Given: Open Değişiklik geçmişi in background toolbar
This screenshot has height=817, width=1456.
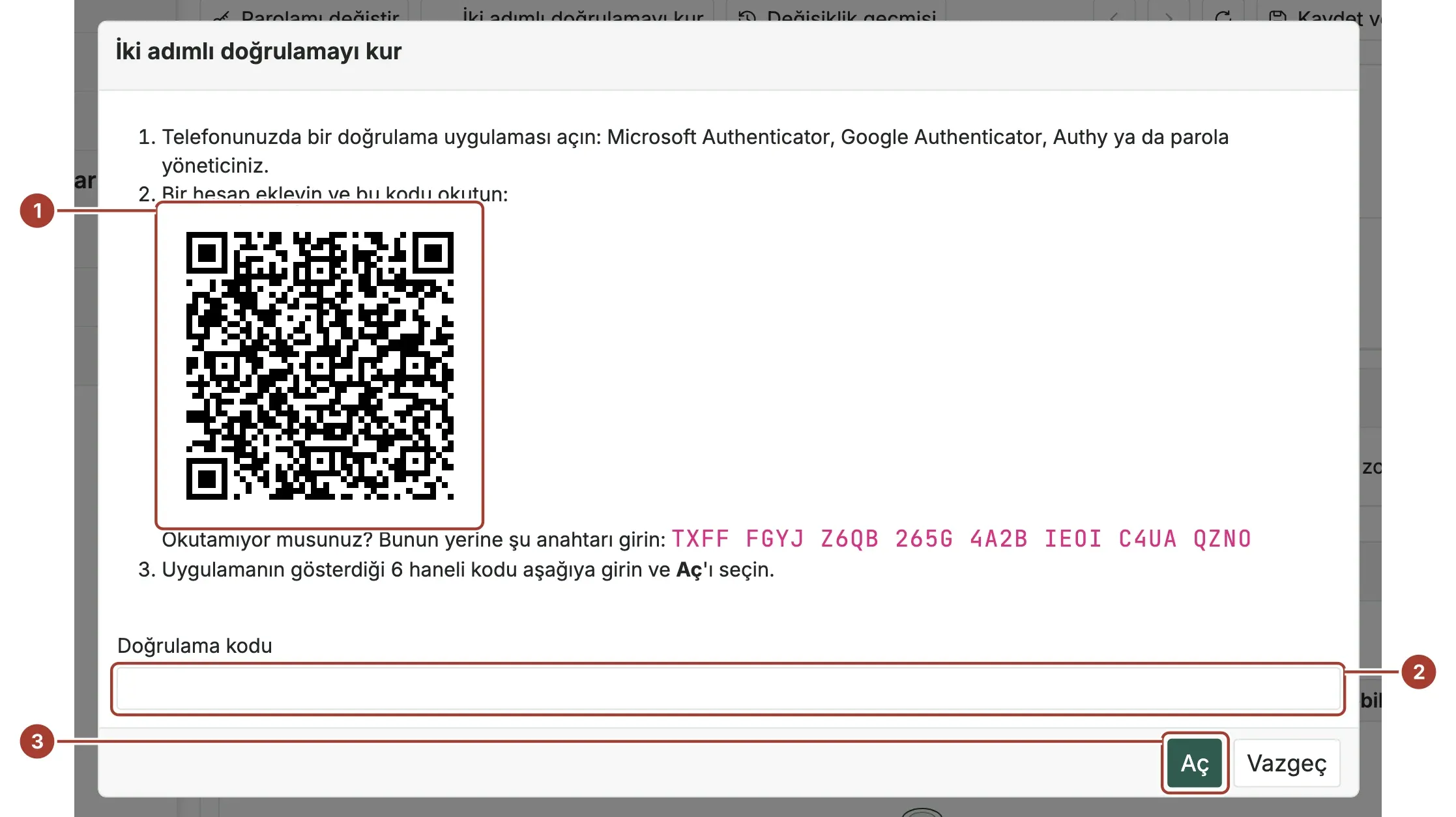Looking at the screenshot, I should click(x=837, y=14).
